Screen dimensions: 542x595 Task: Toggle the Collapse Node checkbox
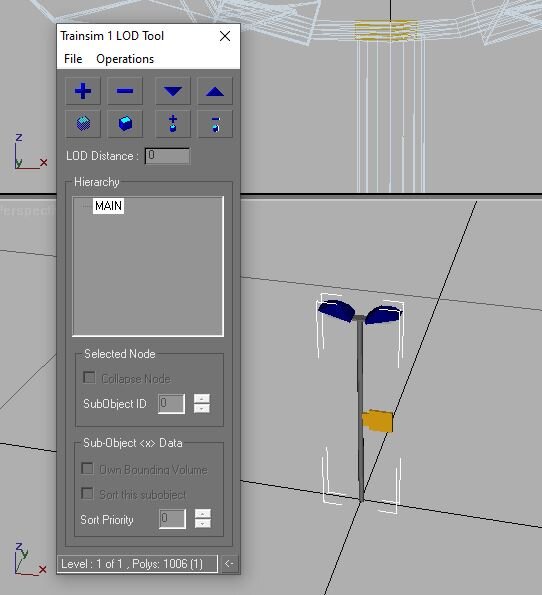pos(89,378)
